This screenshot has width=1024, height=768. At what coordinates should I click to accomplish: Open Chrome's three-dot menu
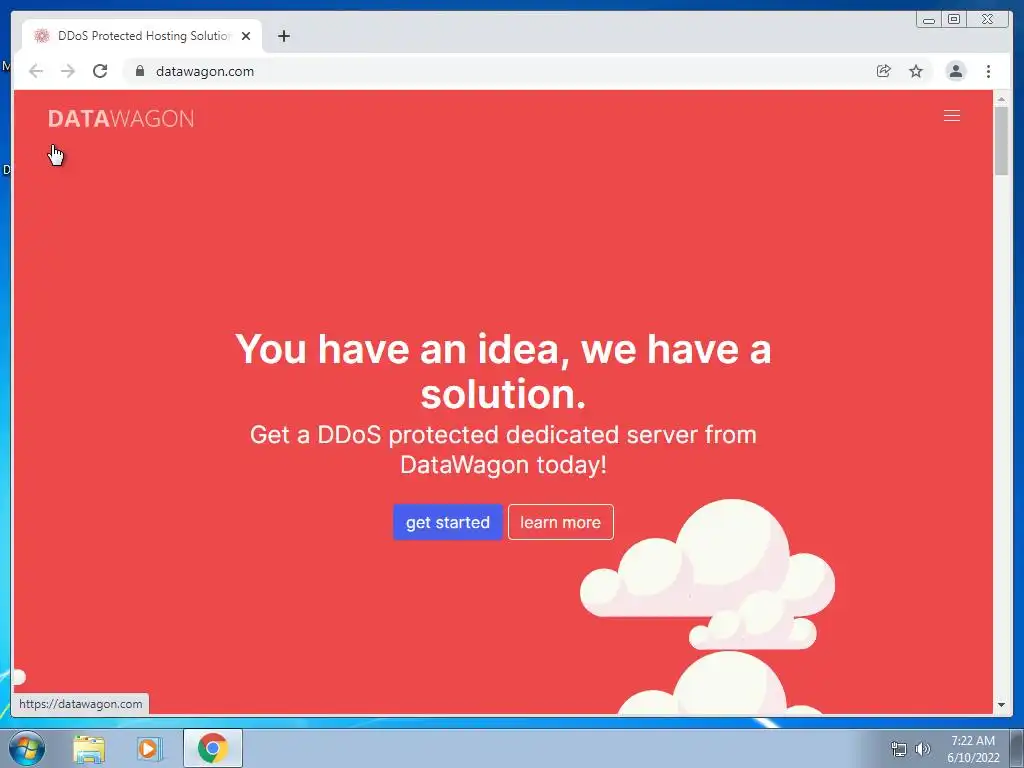coord(988,71)
